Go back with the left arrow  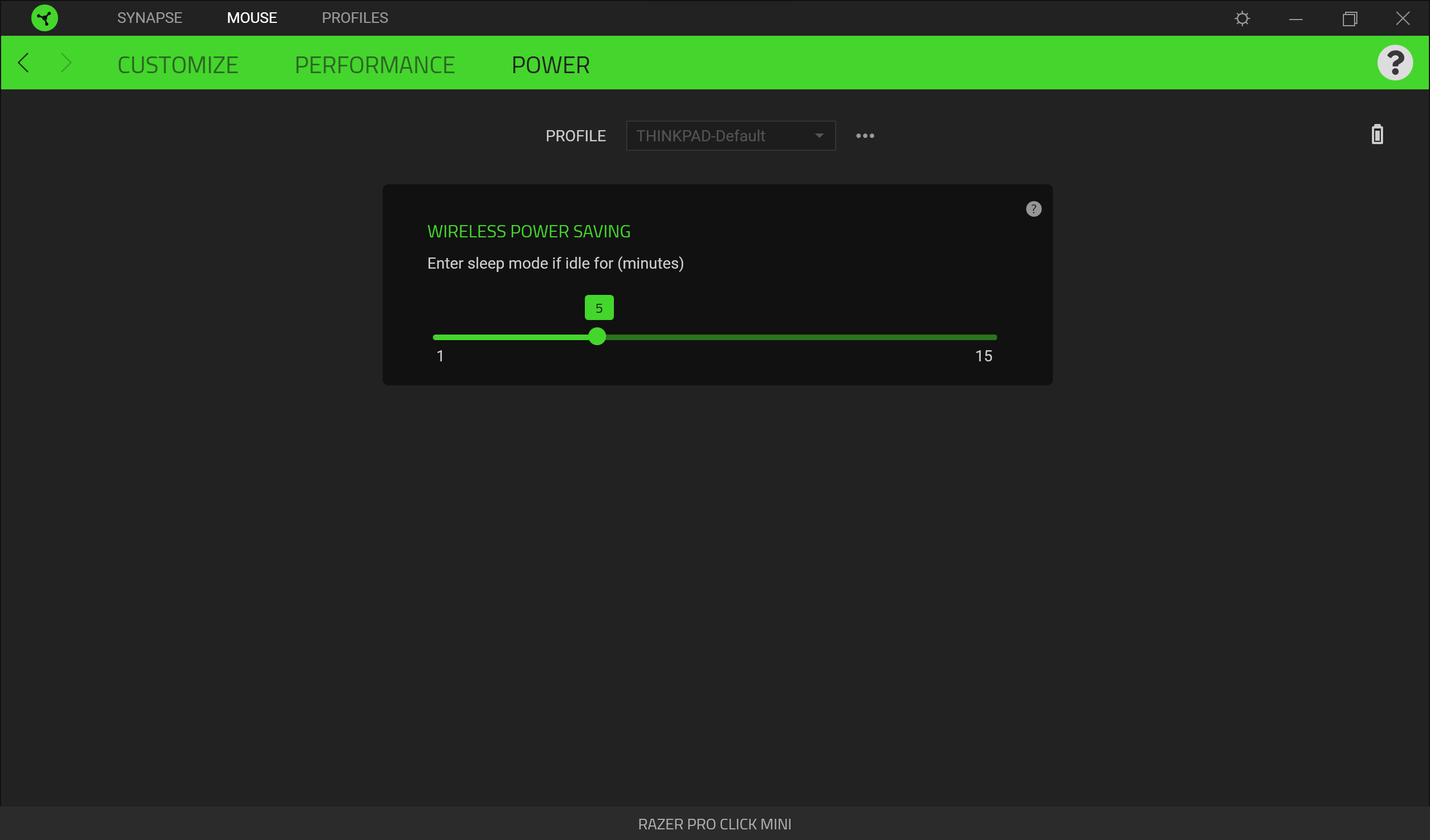(x=24, y=63)
